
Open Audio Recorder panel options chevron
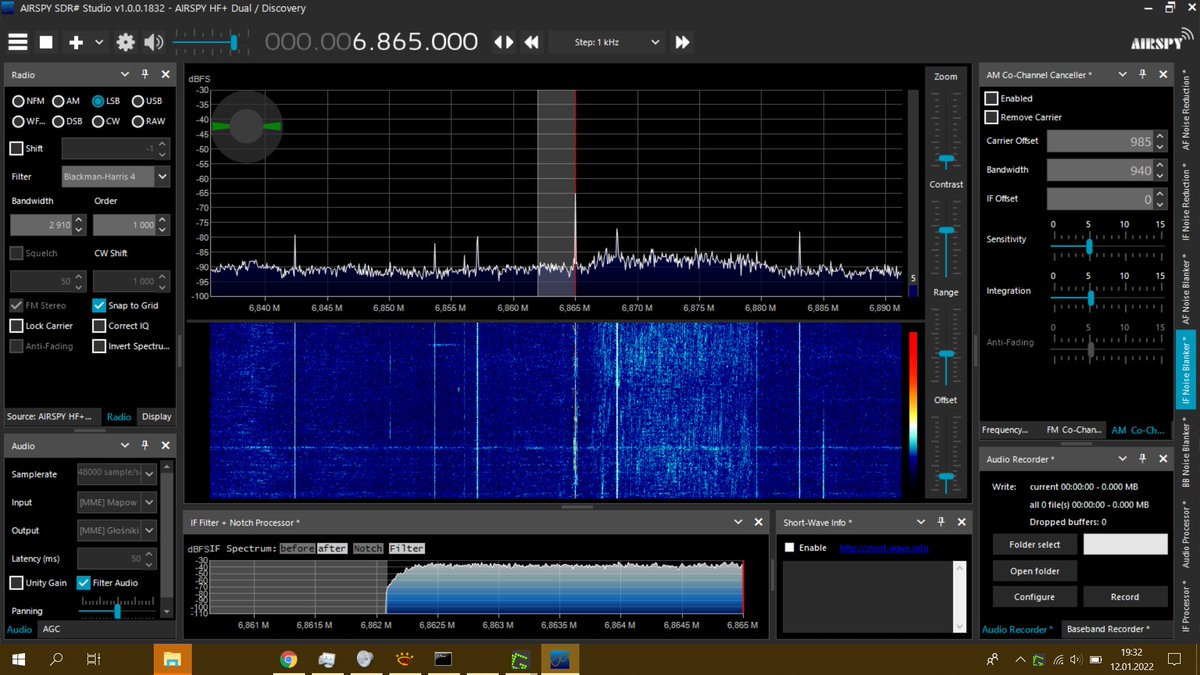1122,459
